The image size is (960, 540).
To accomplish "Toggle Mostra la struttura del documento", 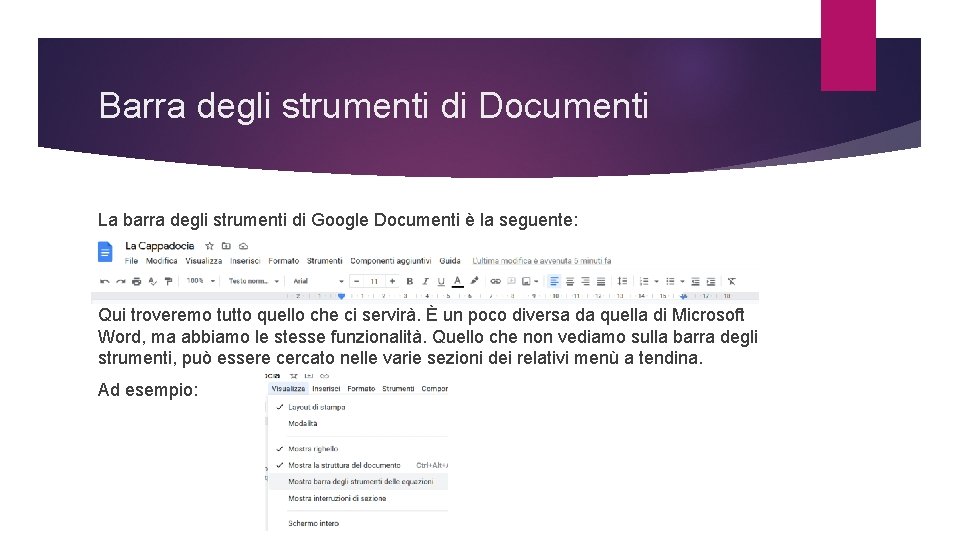I will [x=358, y=465].
